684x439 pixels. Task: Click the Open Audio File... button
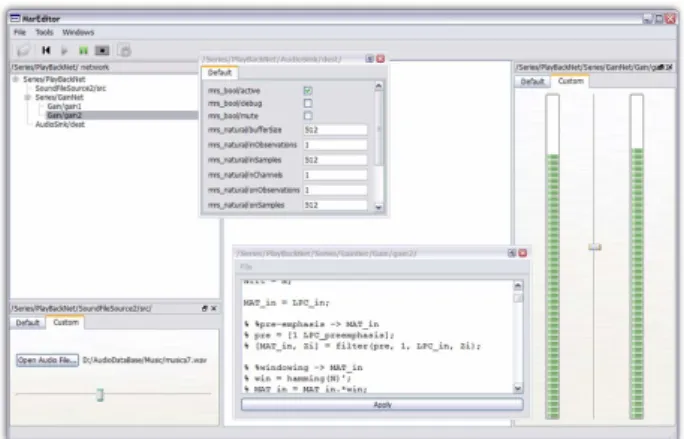tap(48, 360)
